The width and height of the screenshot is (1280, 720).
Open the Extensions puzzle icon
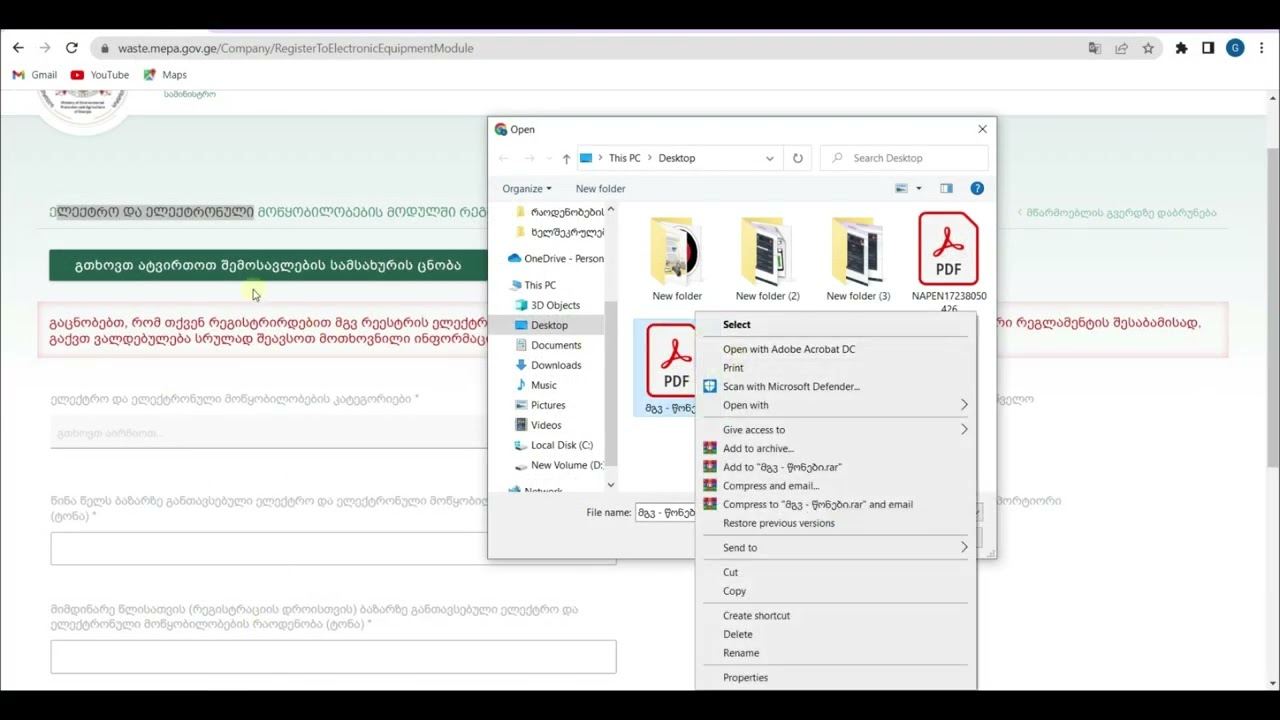[1181, 48]
